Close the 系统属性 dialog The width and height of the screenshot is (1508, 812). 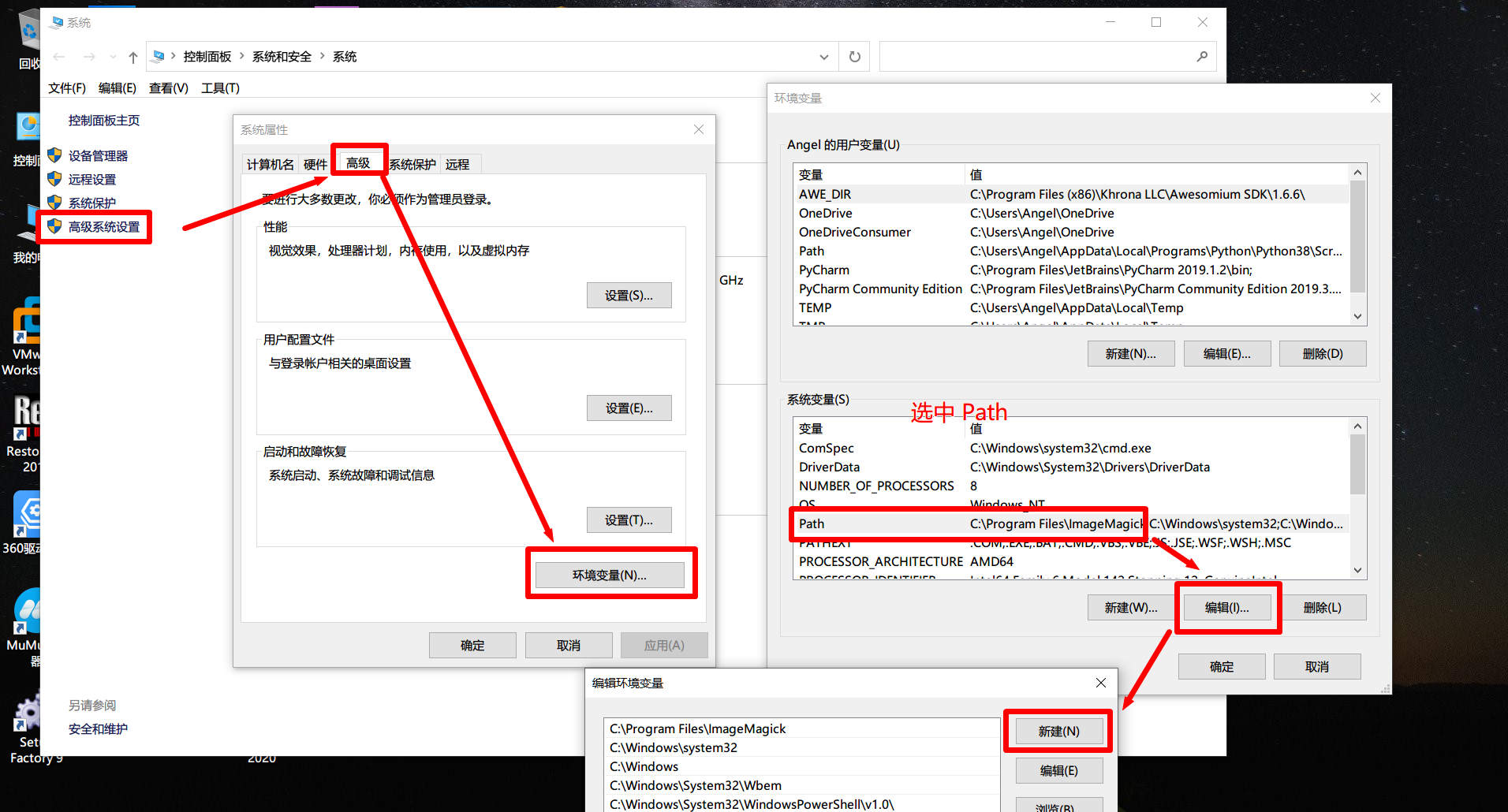click(699, 129)
